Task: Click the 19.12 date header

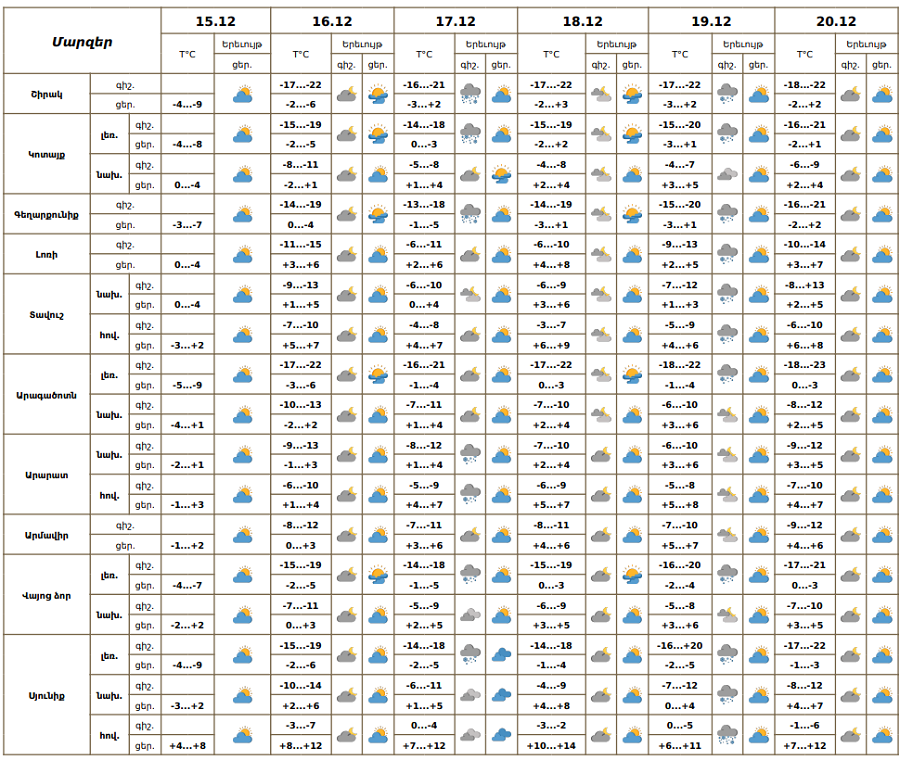Action: 711,21
